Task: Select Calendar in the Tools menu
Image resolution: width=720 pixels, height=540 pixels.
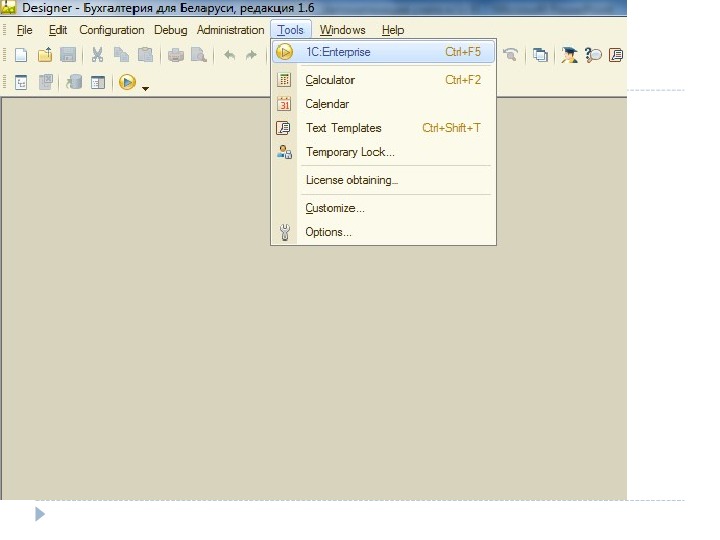Action: click(x=383, y=104)
